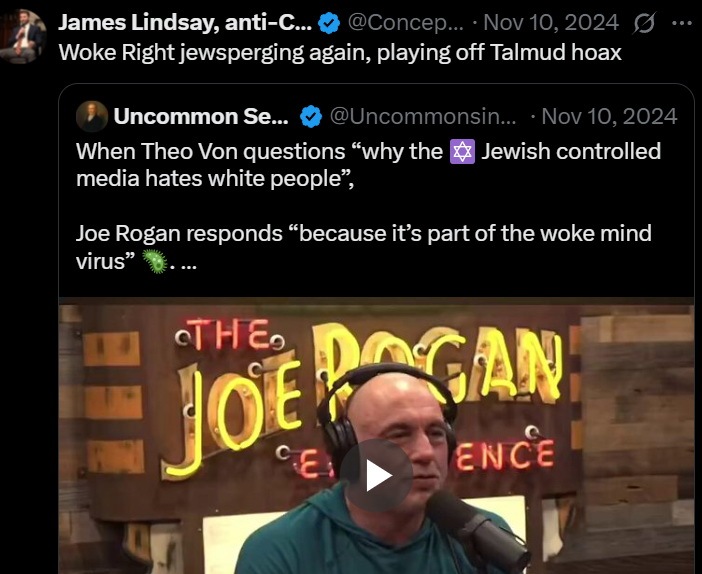702x574 pixels.
Task: Open the quoted post's Nov 10, 2024 timestamp
Action: 609,116
